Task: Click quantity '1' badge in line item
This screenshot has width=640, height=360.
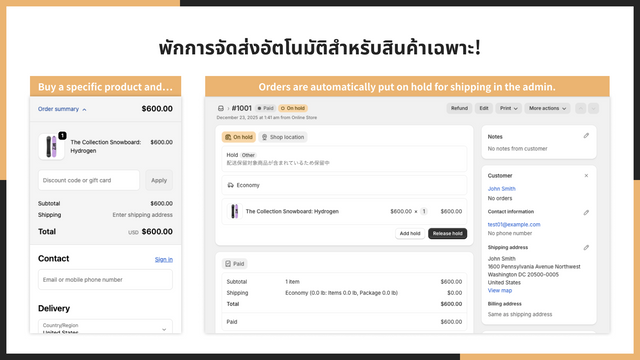Action: [x=424, y=211]
